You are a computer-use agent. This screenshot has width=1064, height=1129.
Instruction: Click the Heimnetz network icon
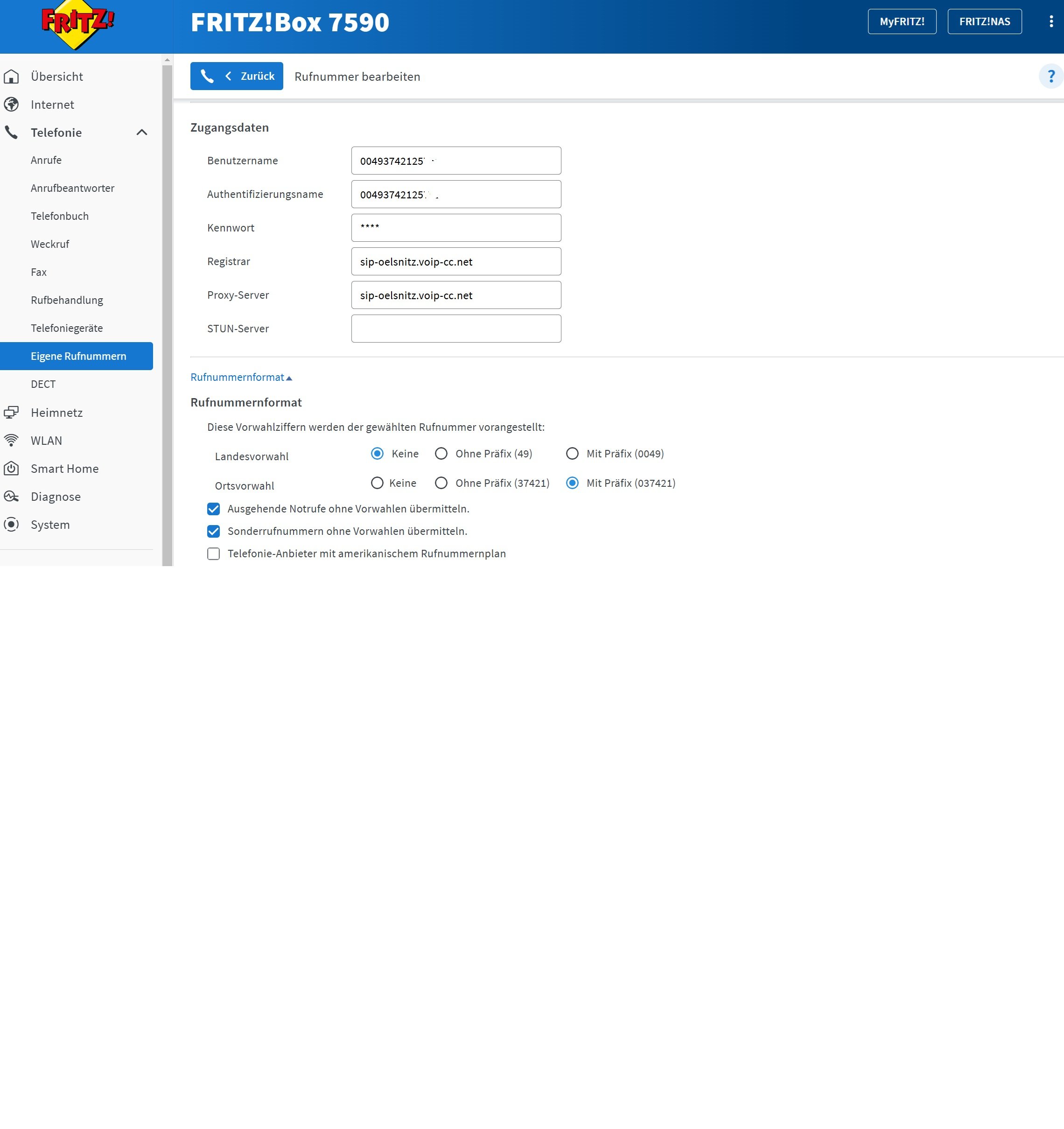point(11,412)
